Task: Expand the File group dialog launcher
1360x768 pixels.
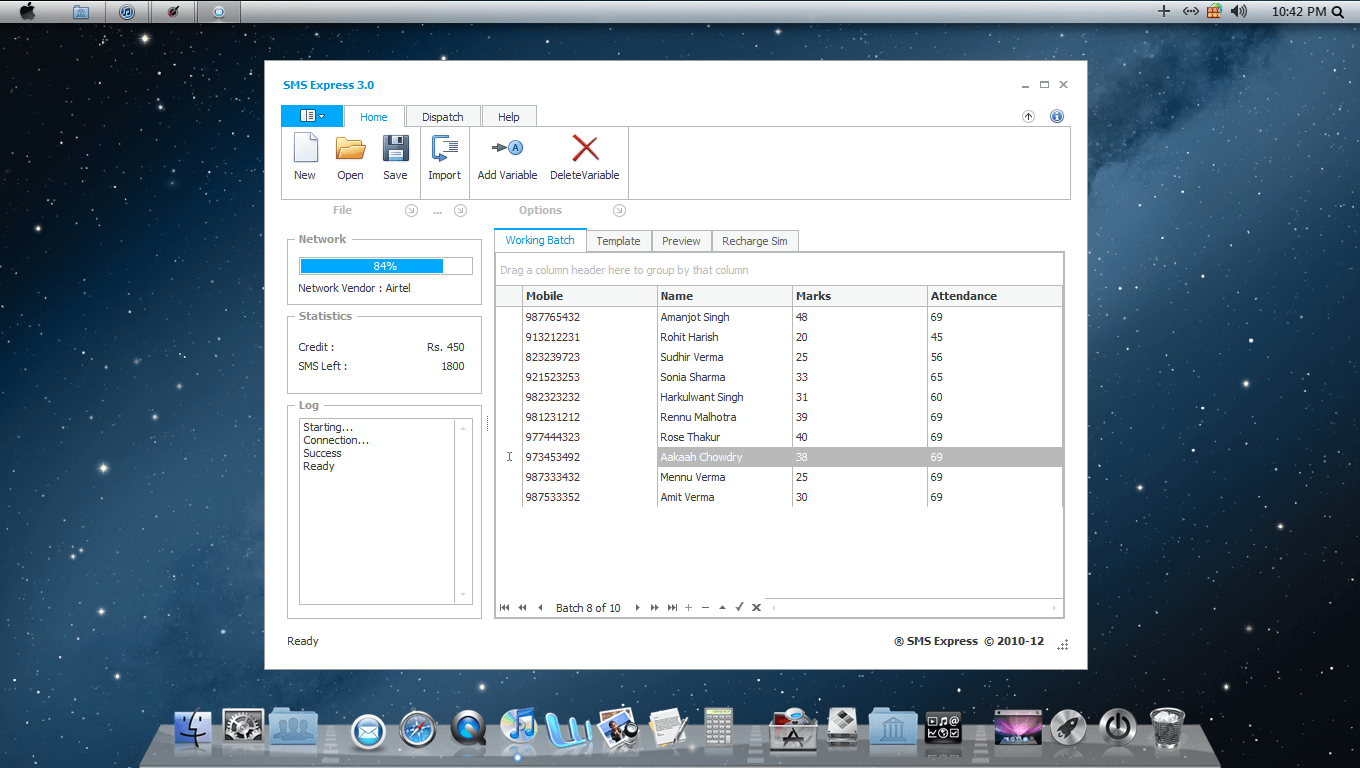Action: pyautogui.click(x=411, y=210)
